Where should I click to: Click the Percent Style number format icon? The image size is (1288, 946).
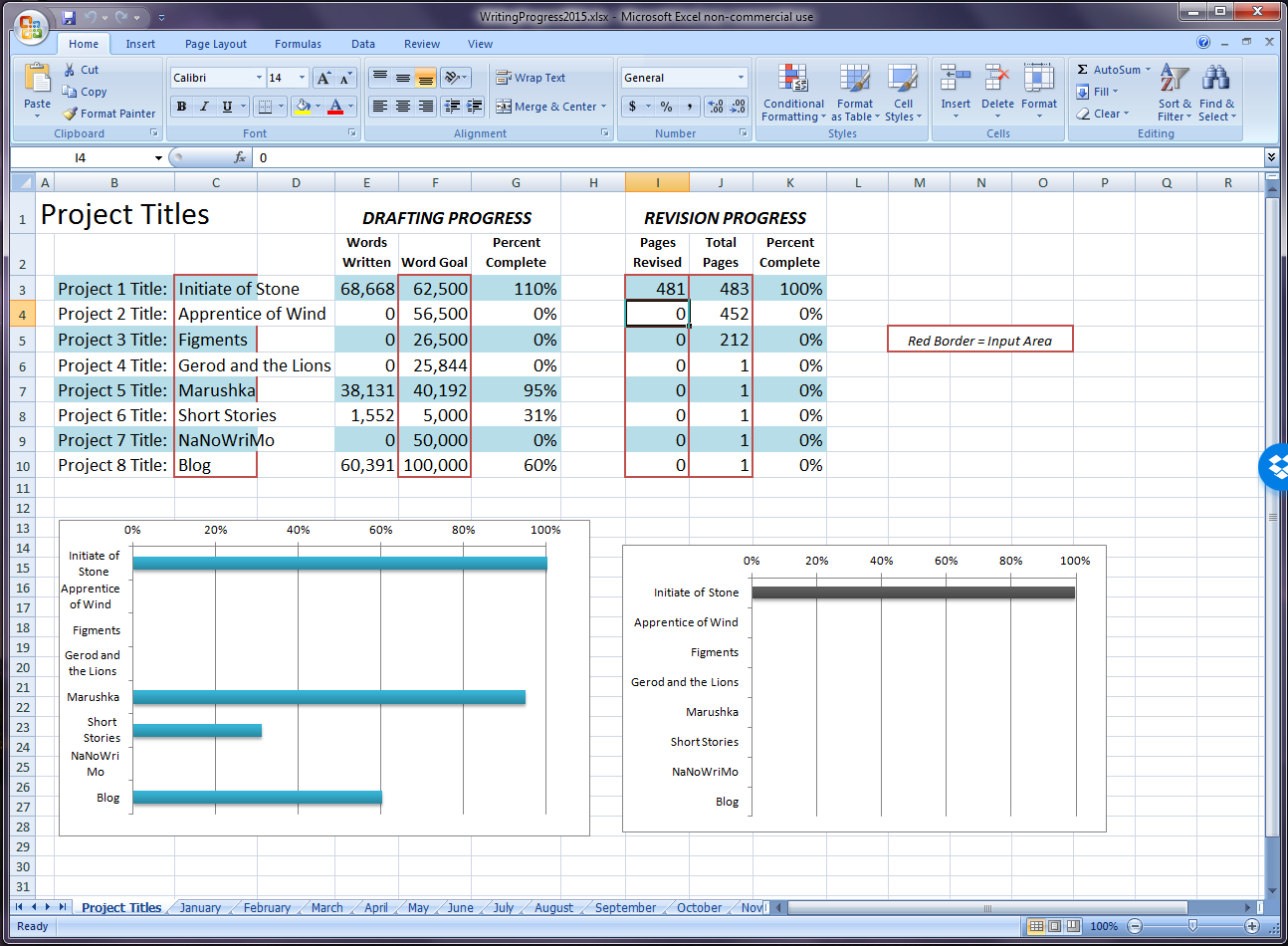click(666, 107)
